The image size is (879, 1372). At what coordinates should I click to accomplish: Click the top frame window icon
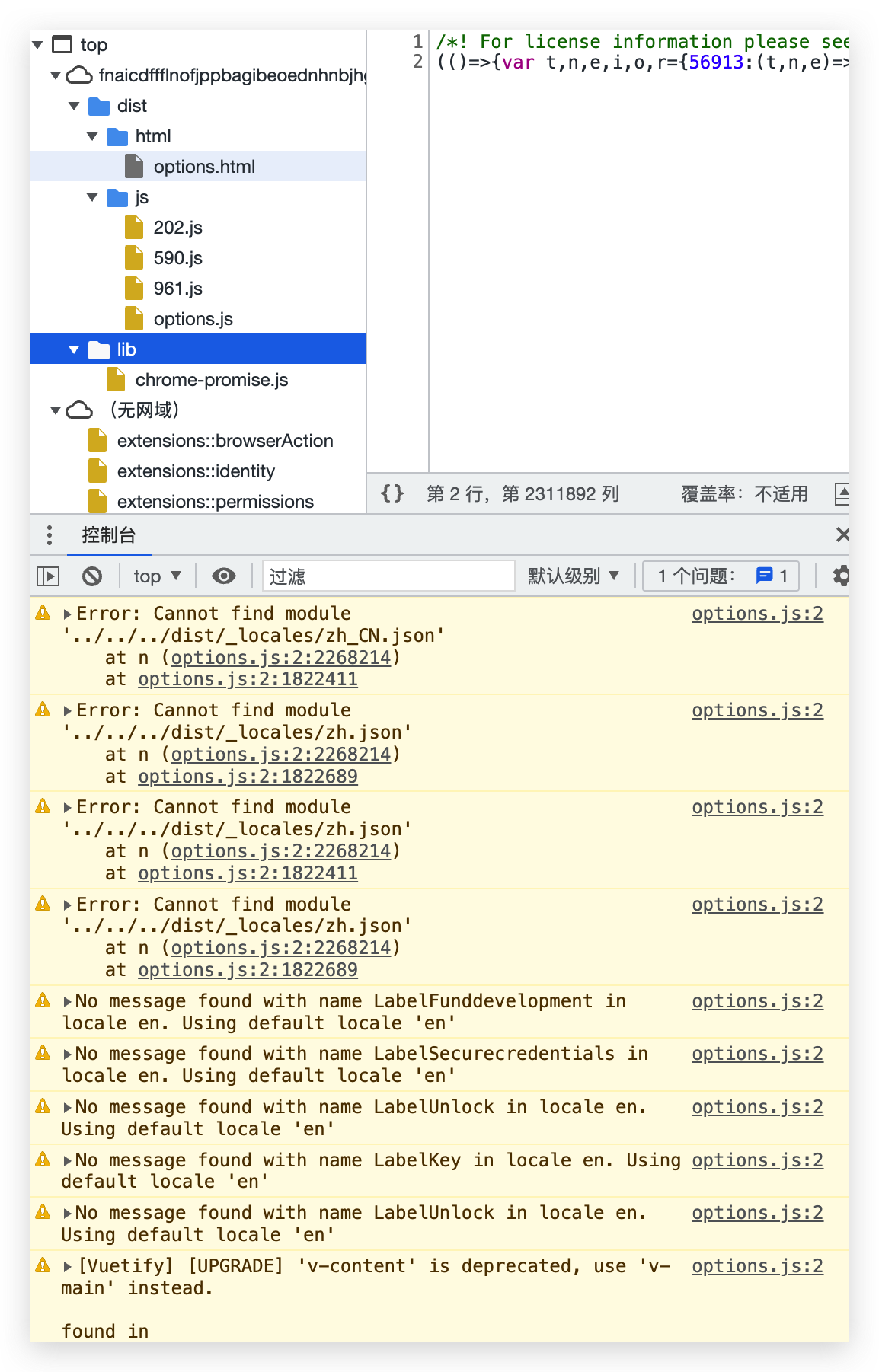(62, 45)
